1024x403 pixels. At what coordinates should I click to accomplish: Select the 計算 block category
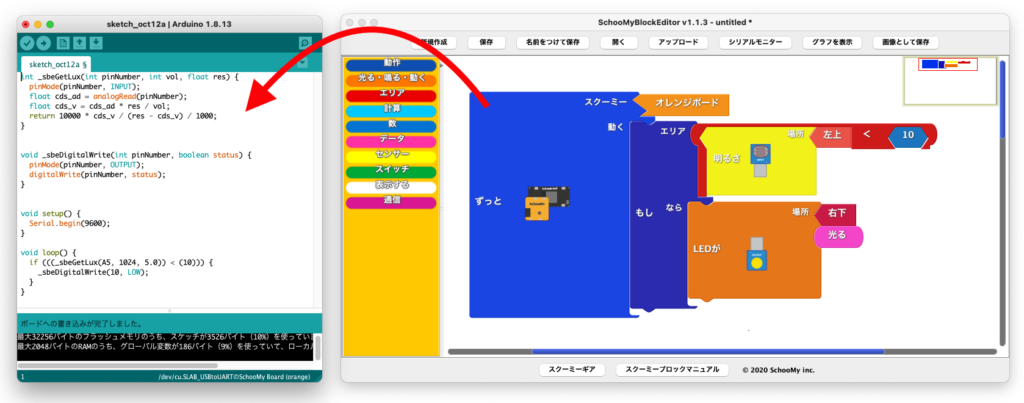click(x=391, y=110)
